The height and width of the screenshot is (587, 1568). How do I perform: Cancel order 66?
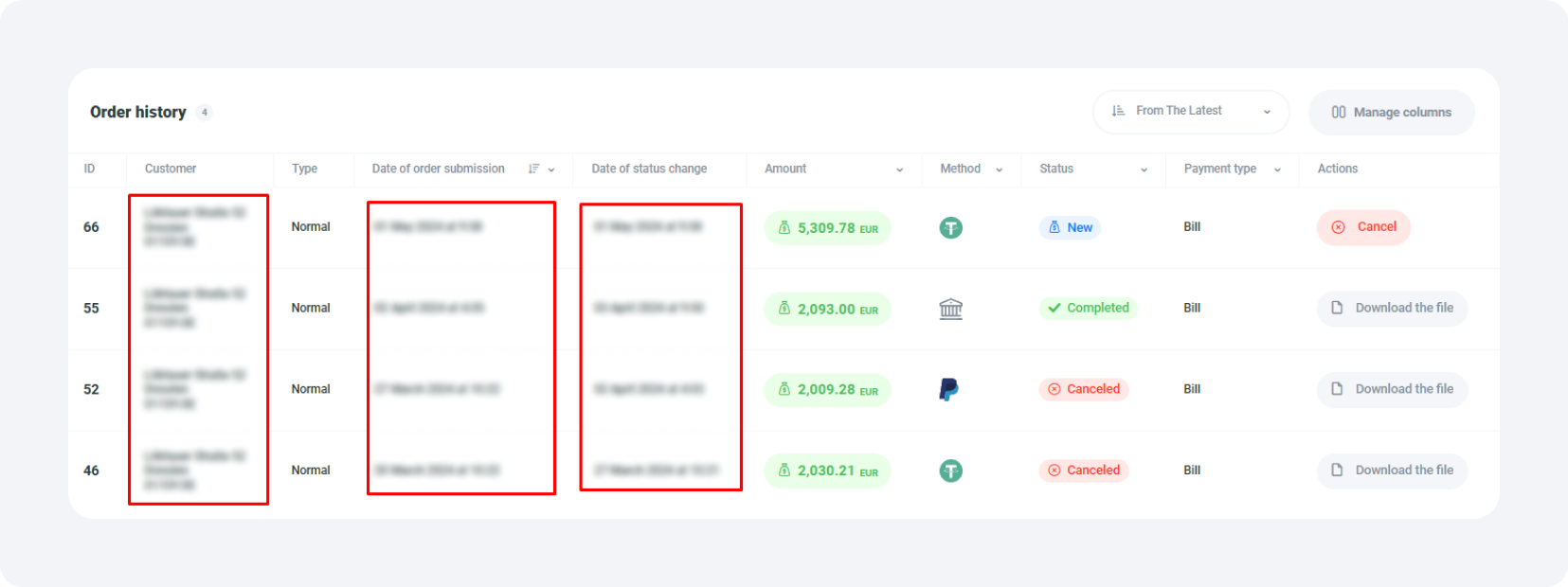1363,227
